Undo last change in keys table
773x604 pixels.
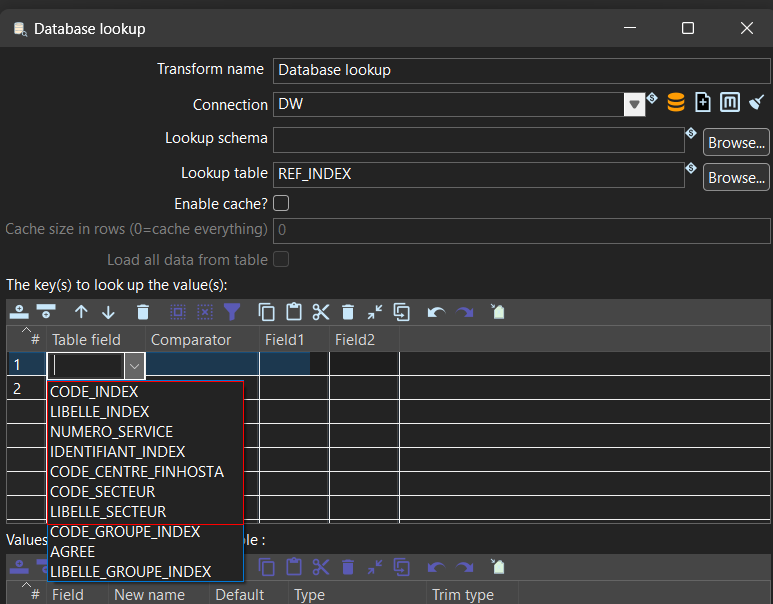(436, 312)
